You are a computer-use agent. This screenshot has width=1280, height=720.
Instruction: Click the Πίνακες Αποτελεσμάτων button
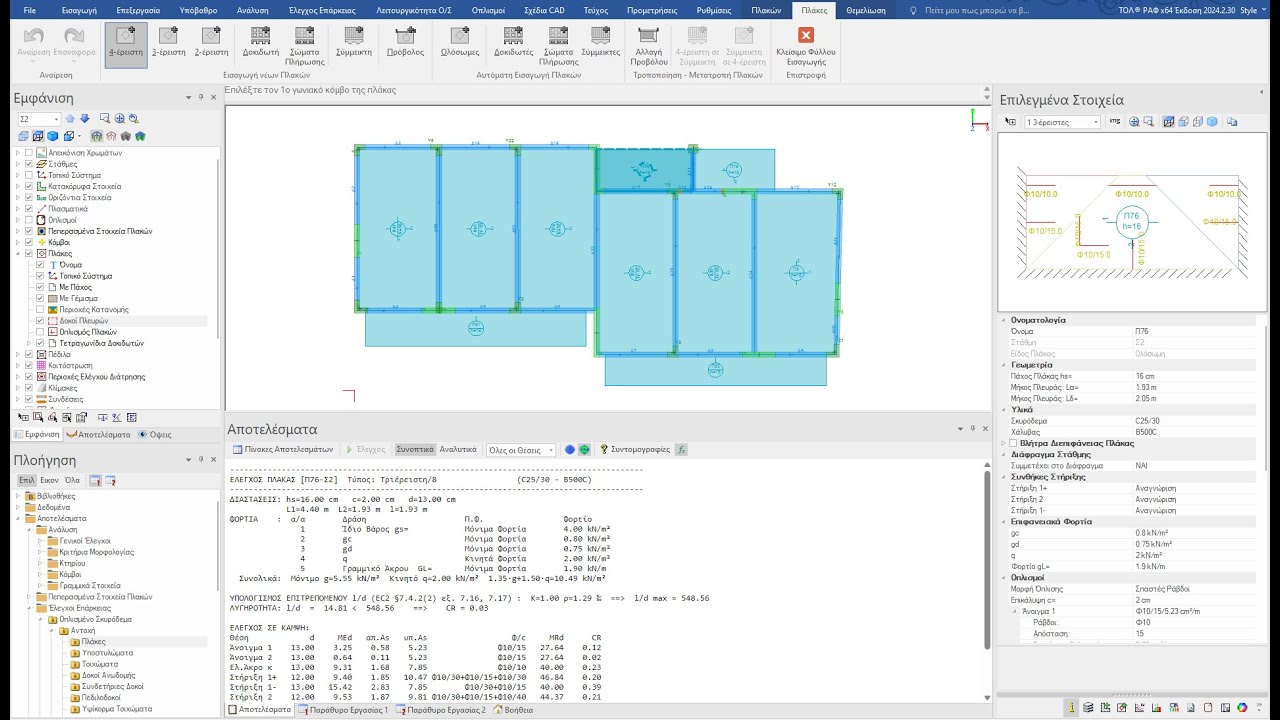point(282,450)
